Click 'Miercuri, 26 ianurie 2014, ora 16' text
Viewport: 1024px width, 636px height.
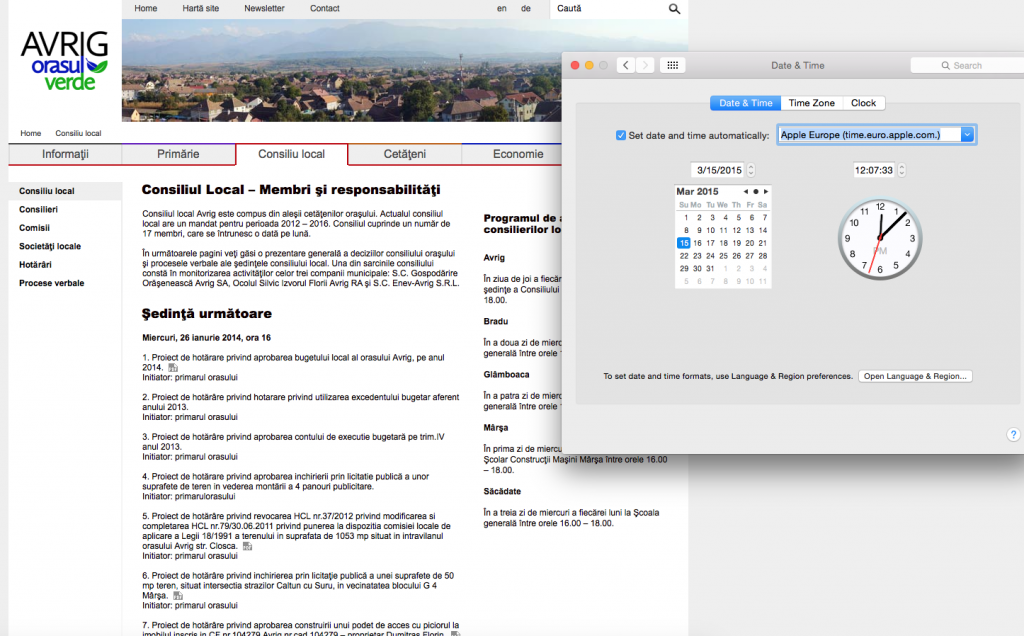pos(206,338)
